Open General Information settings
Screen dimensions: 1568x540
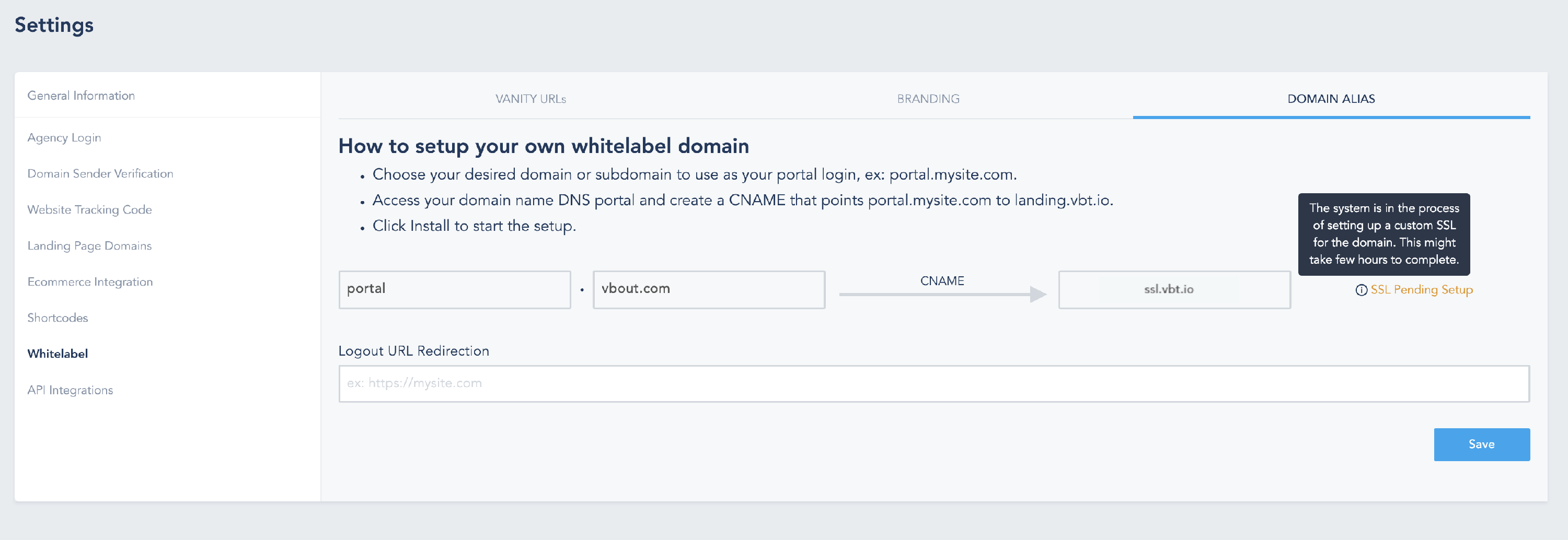click(81, 96)
